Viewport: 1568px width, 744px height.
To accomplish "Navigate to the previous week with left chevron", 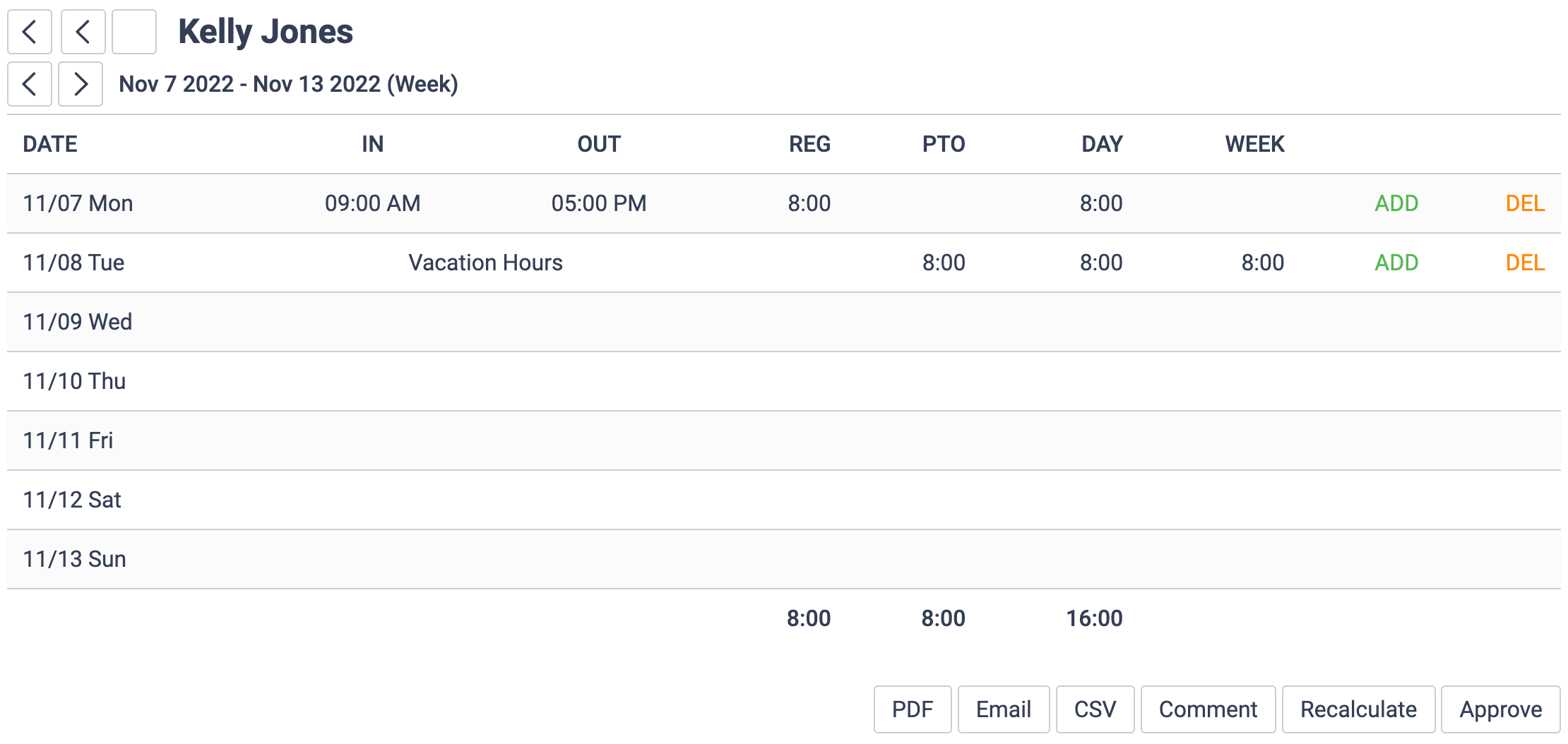I will point(29,84).
